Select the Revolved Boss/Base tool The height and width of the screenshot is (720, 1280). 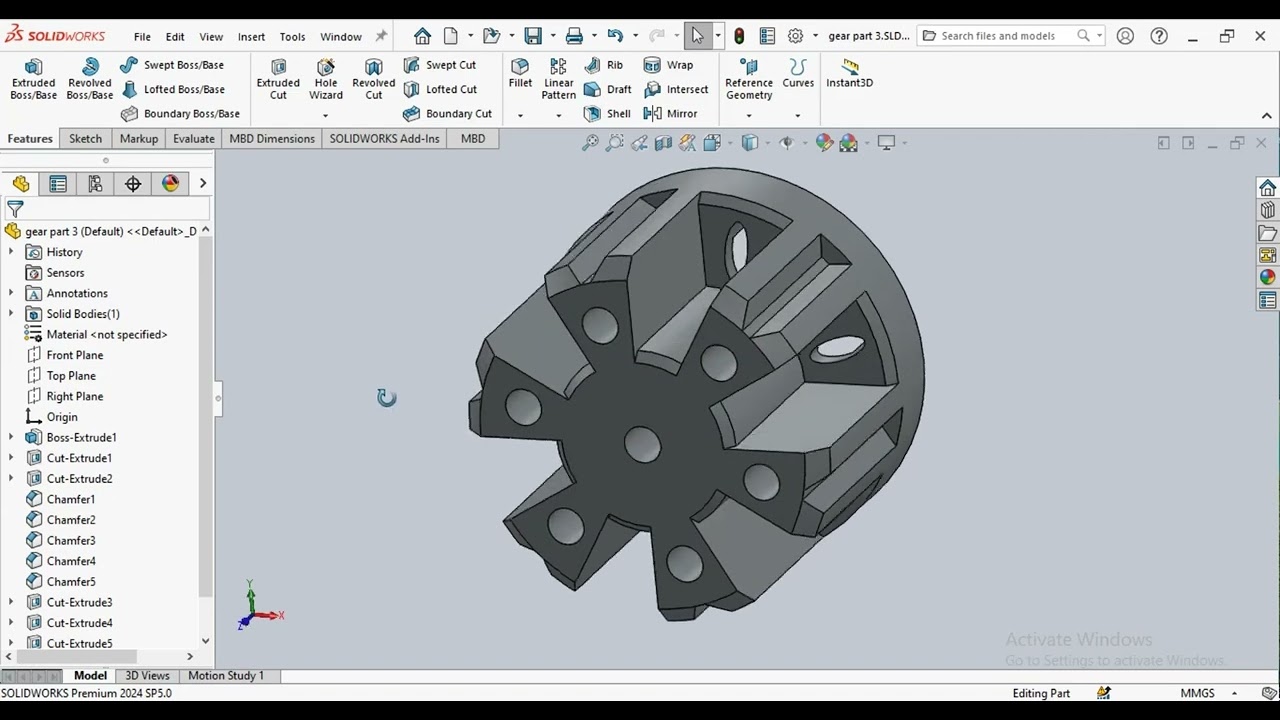[x=90, y=79]
